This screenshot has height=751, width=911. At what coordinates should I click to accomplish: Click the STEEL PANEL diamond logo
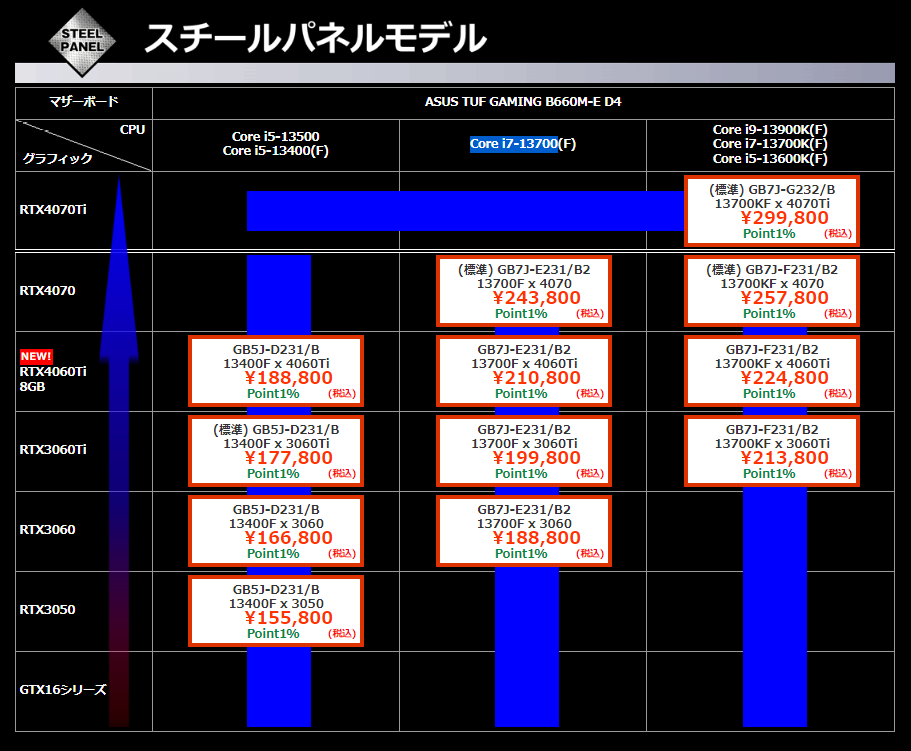pos(82,42)
